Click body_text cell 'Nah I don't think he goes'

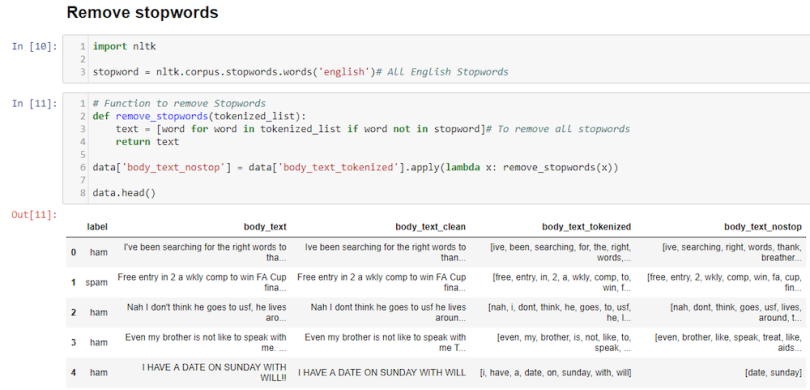point(207,312)
